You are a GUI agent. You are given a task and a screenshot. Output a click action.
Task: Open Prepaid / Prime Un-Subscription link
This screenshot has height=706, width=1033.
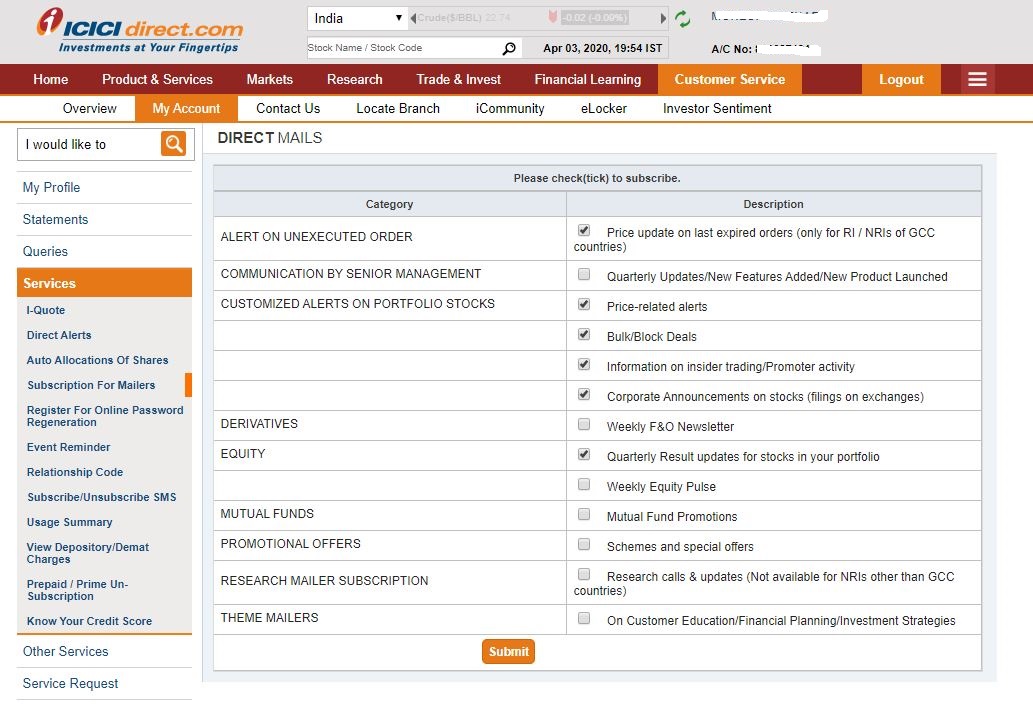coord(77,590)
